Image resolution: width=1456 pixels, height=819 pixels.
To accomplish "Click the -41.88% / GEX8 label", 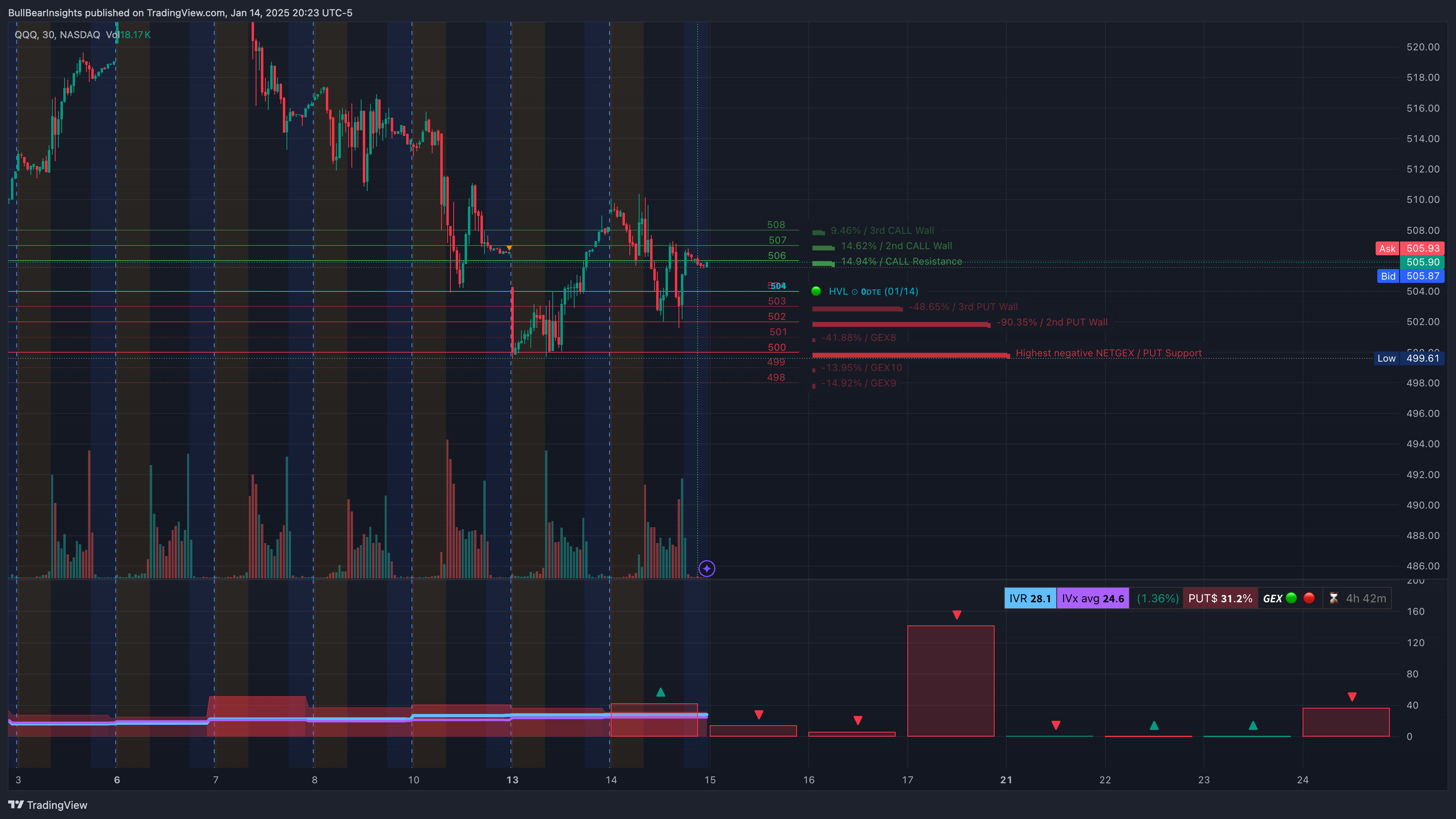I will coord(858,337).
